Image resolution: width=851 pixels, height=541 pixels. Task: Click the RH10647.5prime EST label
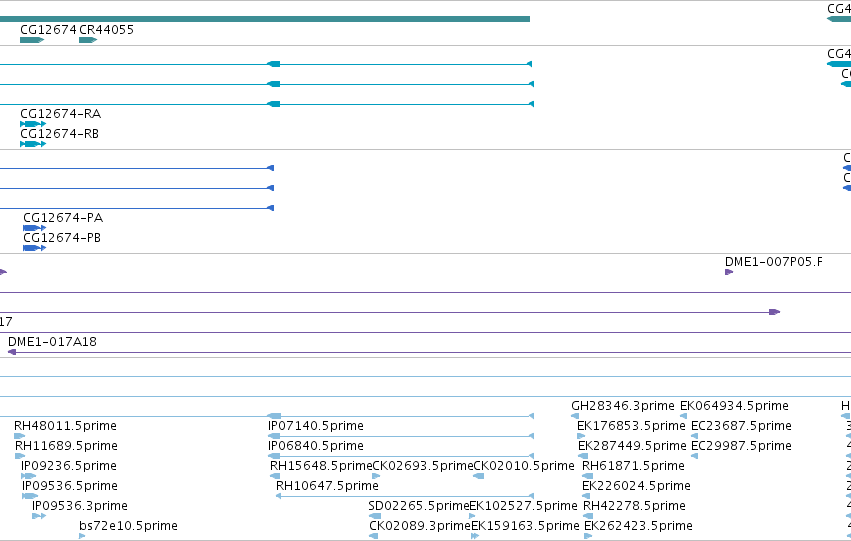327,486
